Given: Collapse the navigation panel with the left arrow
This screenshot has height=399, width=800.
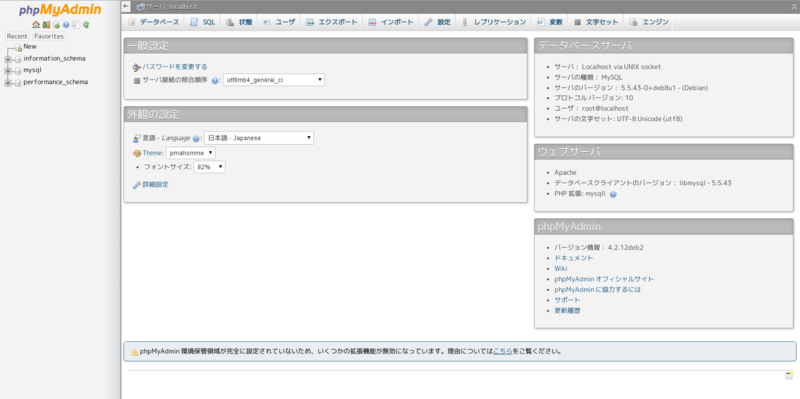Looking at the screenshot, I should tap(127, 6).
